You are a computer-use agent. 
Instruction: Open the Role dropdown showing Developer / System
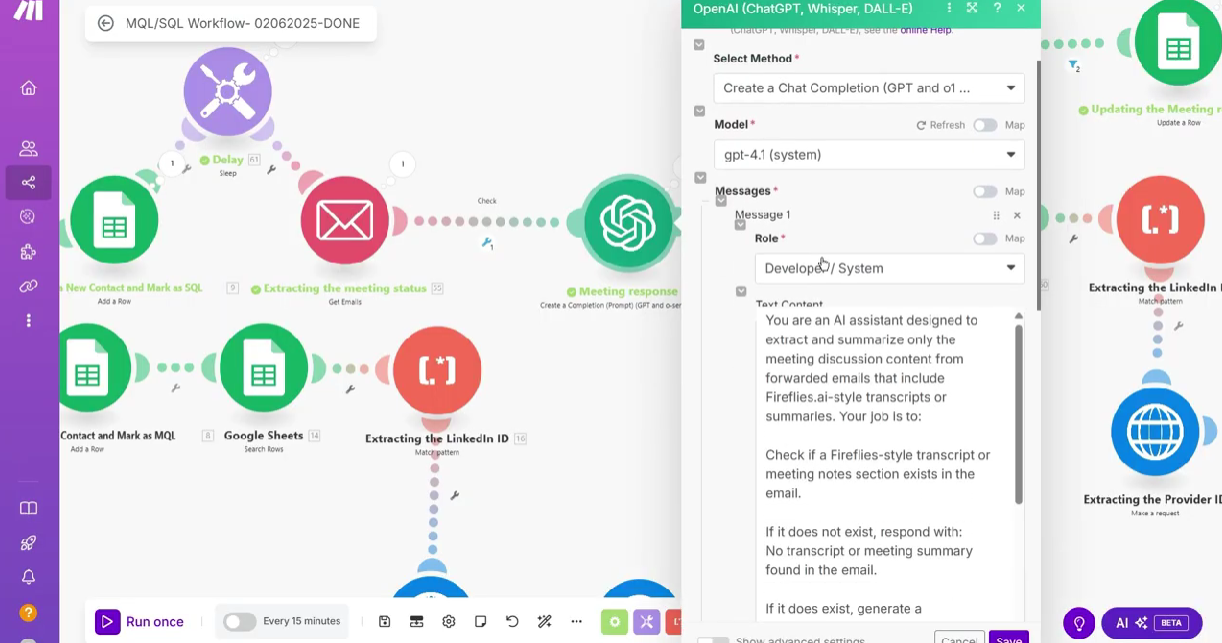point(890,268)
